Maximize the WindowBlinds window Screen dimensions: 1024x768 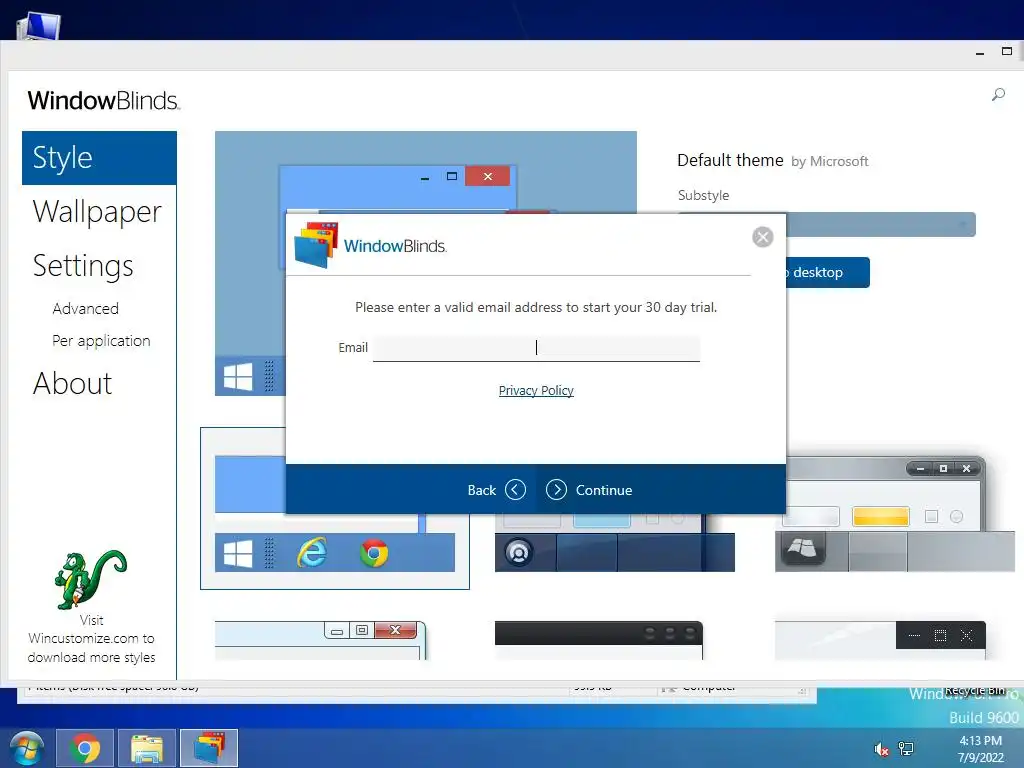(1006, 51)
